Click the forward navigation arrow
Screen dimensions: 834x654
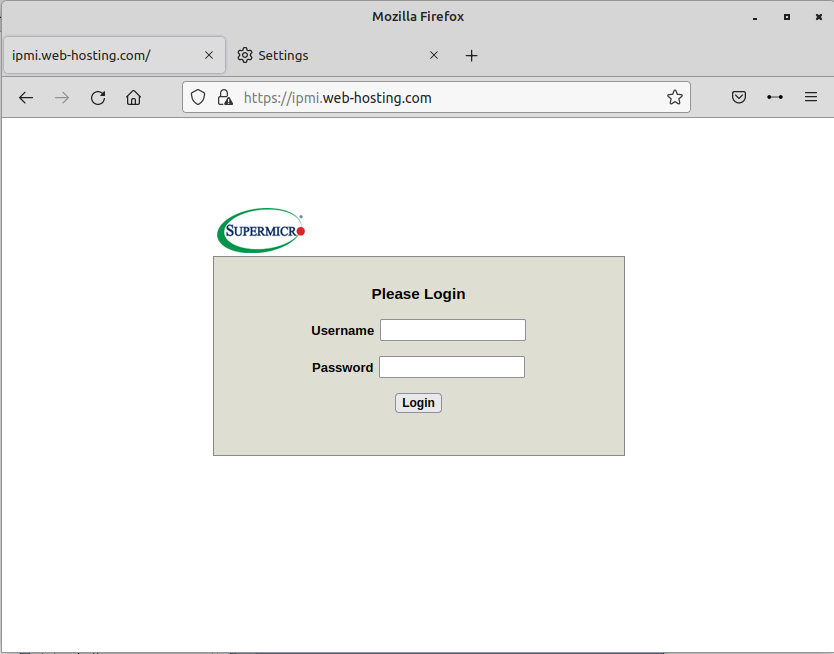coord(62,98)
